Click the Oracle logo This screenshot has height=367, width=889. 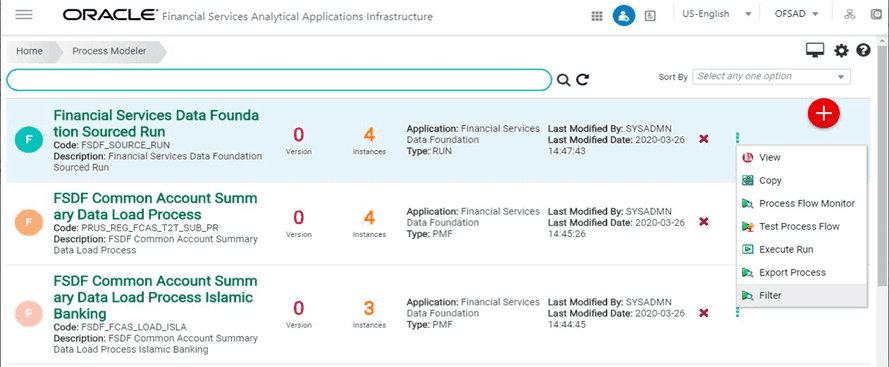pos(111,15)
